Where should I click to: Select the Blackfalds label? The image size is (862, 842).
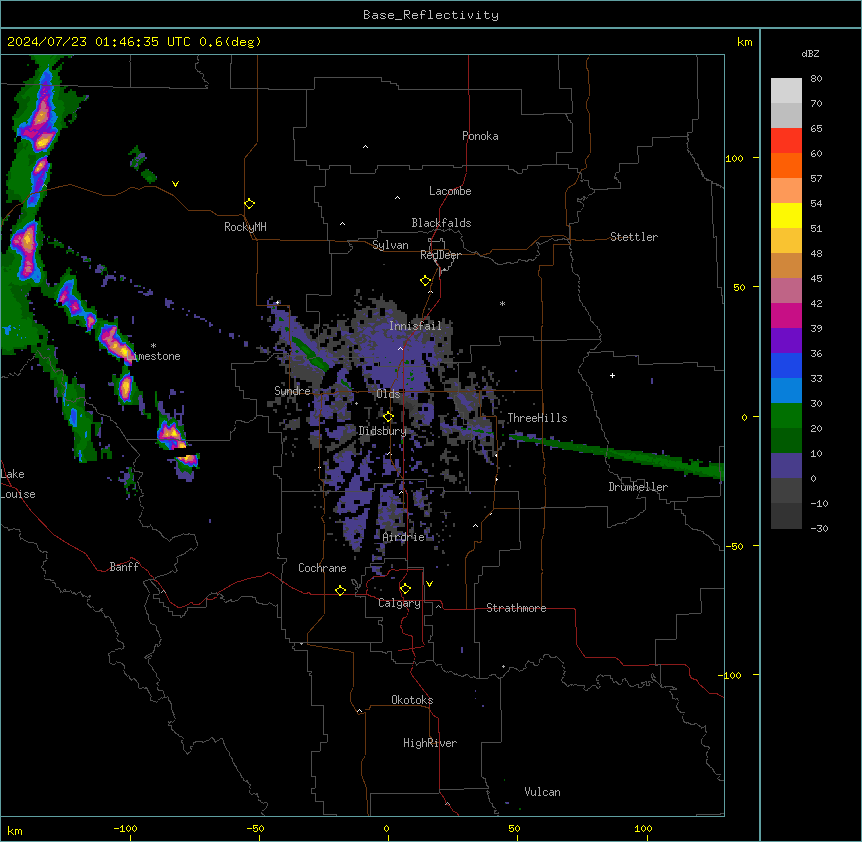coord(441,223)
